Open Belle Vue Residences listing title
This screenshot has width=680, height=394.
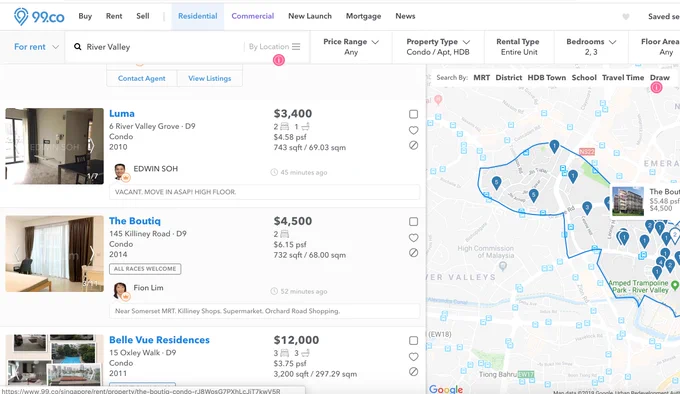pyautogui.click(x=159, y=340)
